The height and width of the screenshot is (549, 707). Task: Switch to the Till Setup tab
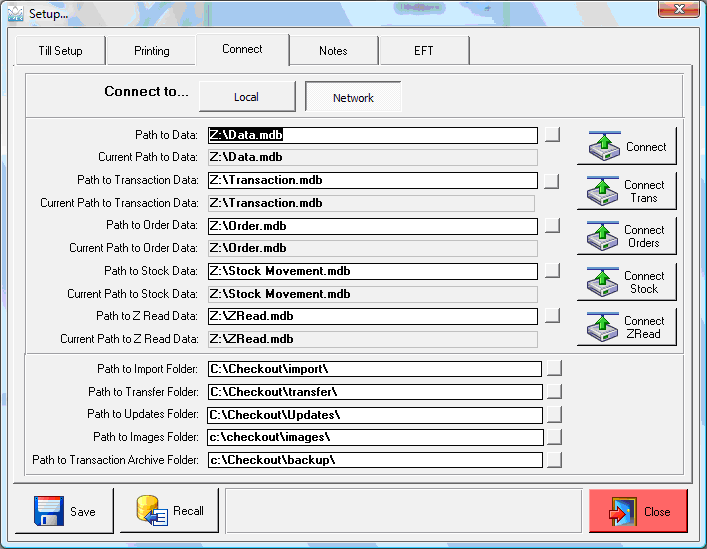coord(60,51)
